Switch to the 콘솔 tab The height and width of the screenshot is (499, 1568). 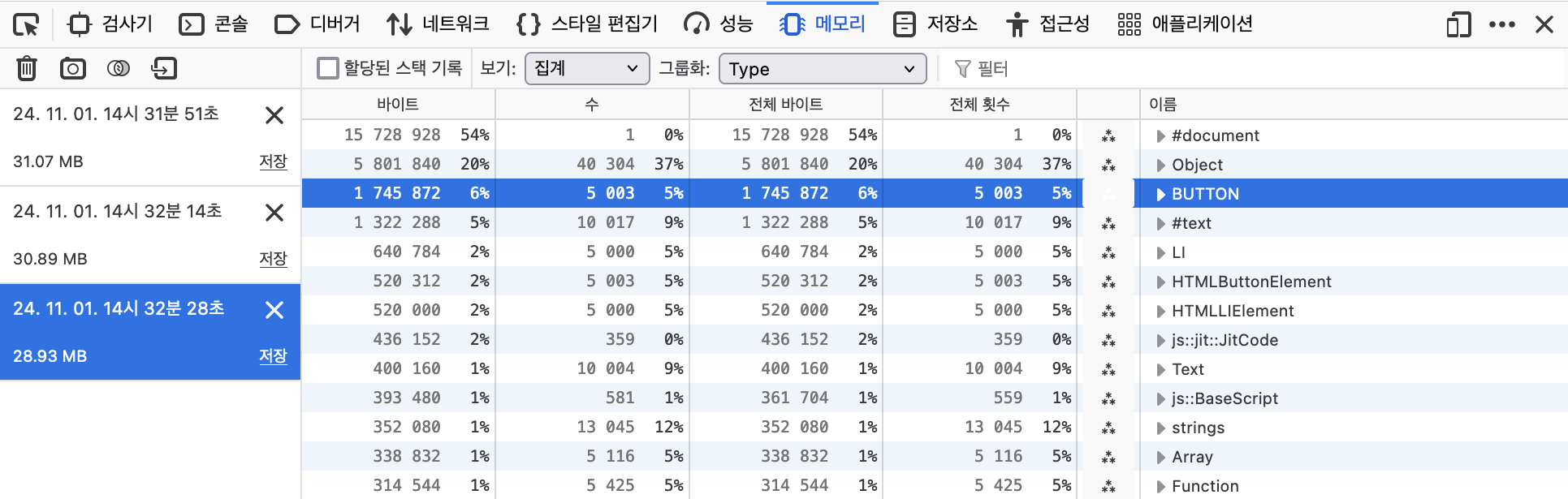(x=214, y=24)
